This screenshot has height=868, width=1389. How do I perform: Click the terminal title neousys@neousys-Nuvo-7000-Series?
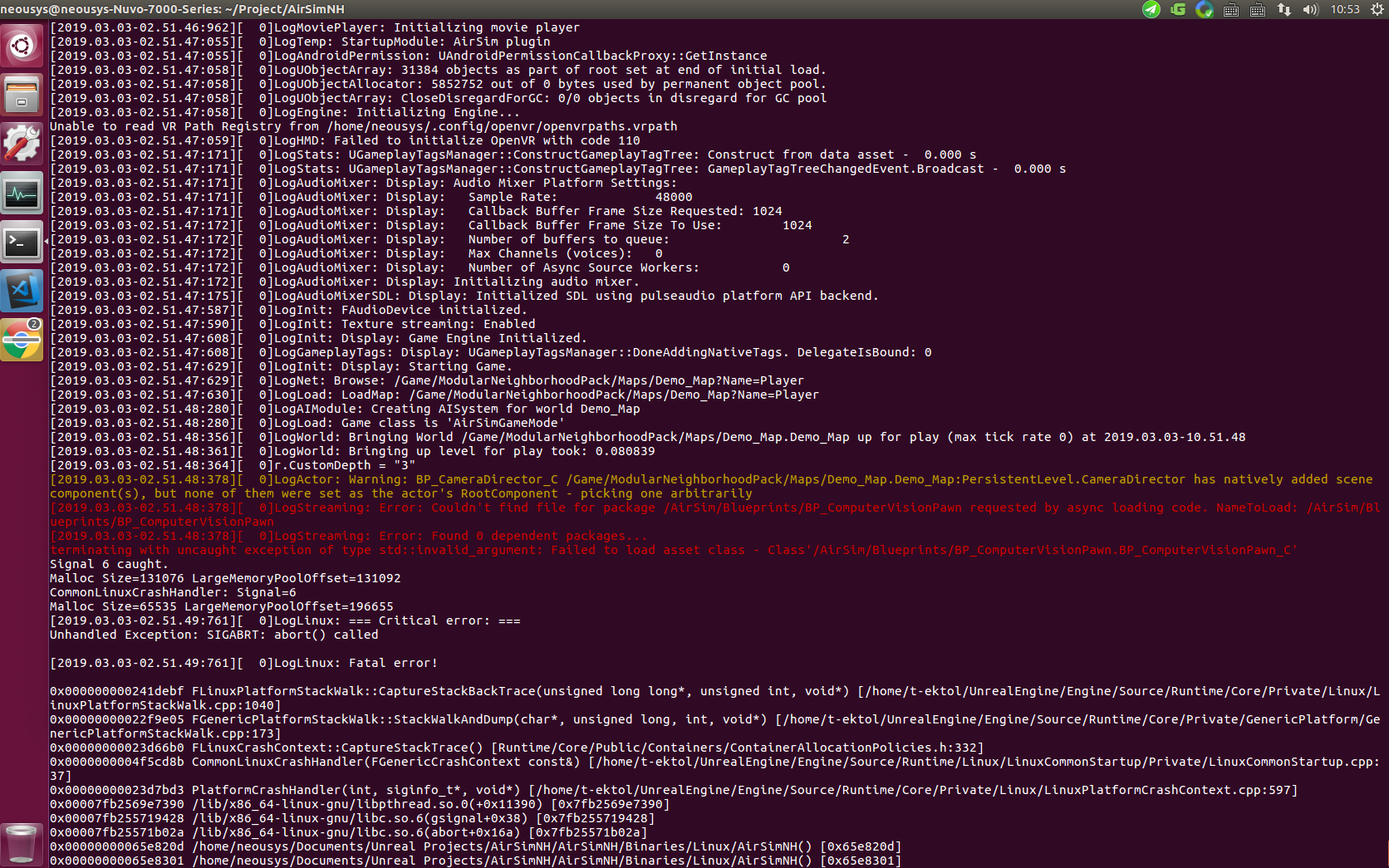(172, 9)
